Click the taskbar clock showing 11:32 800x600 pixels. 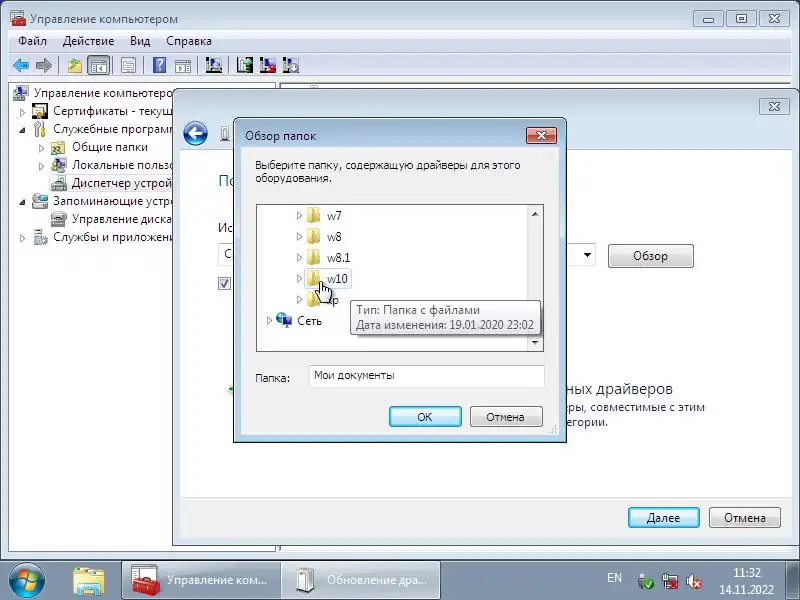[x=746, y=581]
